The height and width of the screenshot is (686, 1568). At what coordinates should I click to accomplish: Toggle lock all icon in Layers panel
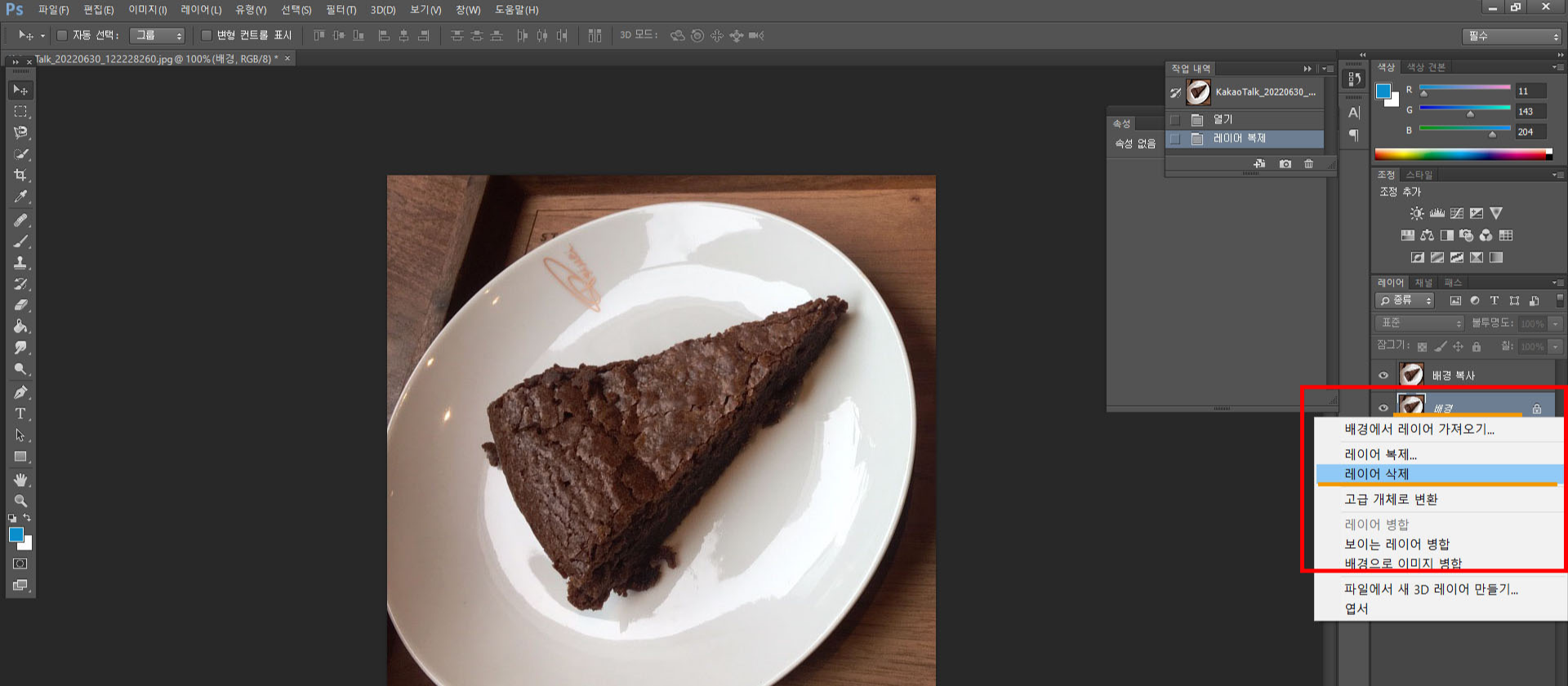(x=1477, y=347)
